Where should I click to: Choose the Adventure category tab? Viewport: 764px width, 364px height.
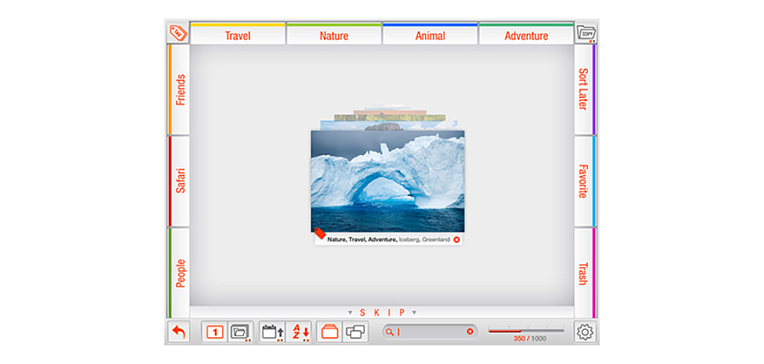click(x=526, y=34)
